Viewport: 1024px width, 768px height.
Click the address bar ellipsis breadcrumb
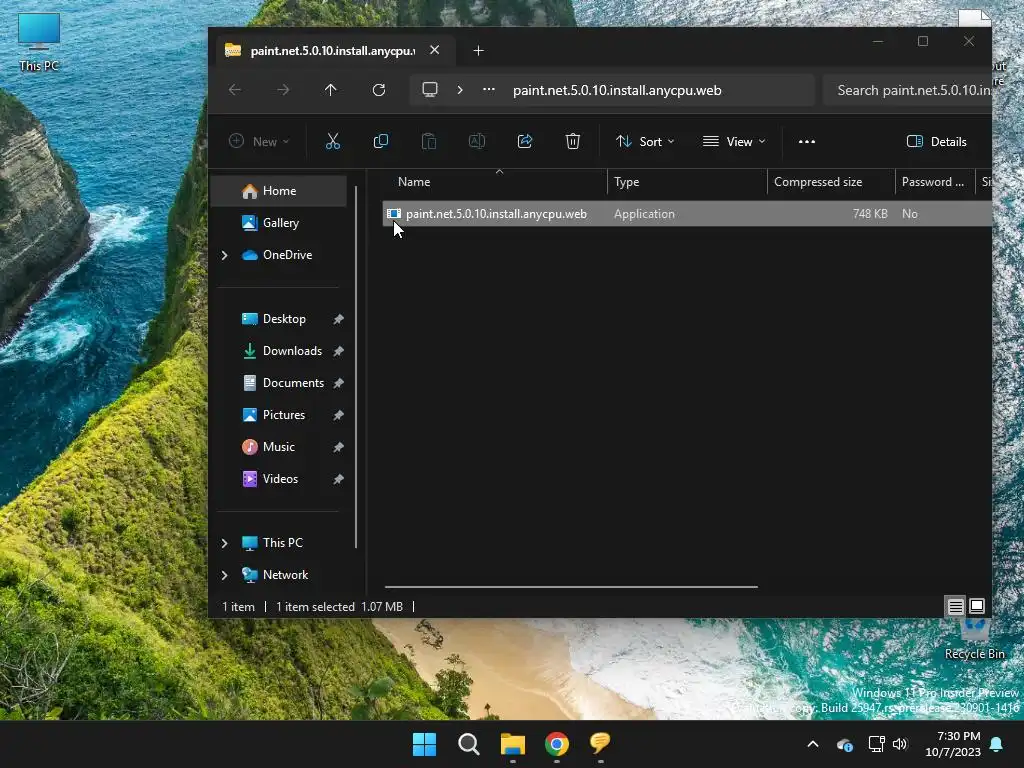point(488,90)
